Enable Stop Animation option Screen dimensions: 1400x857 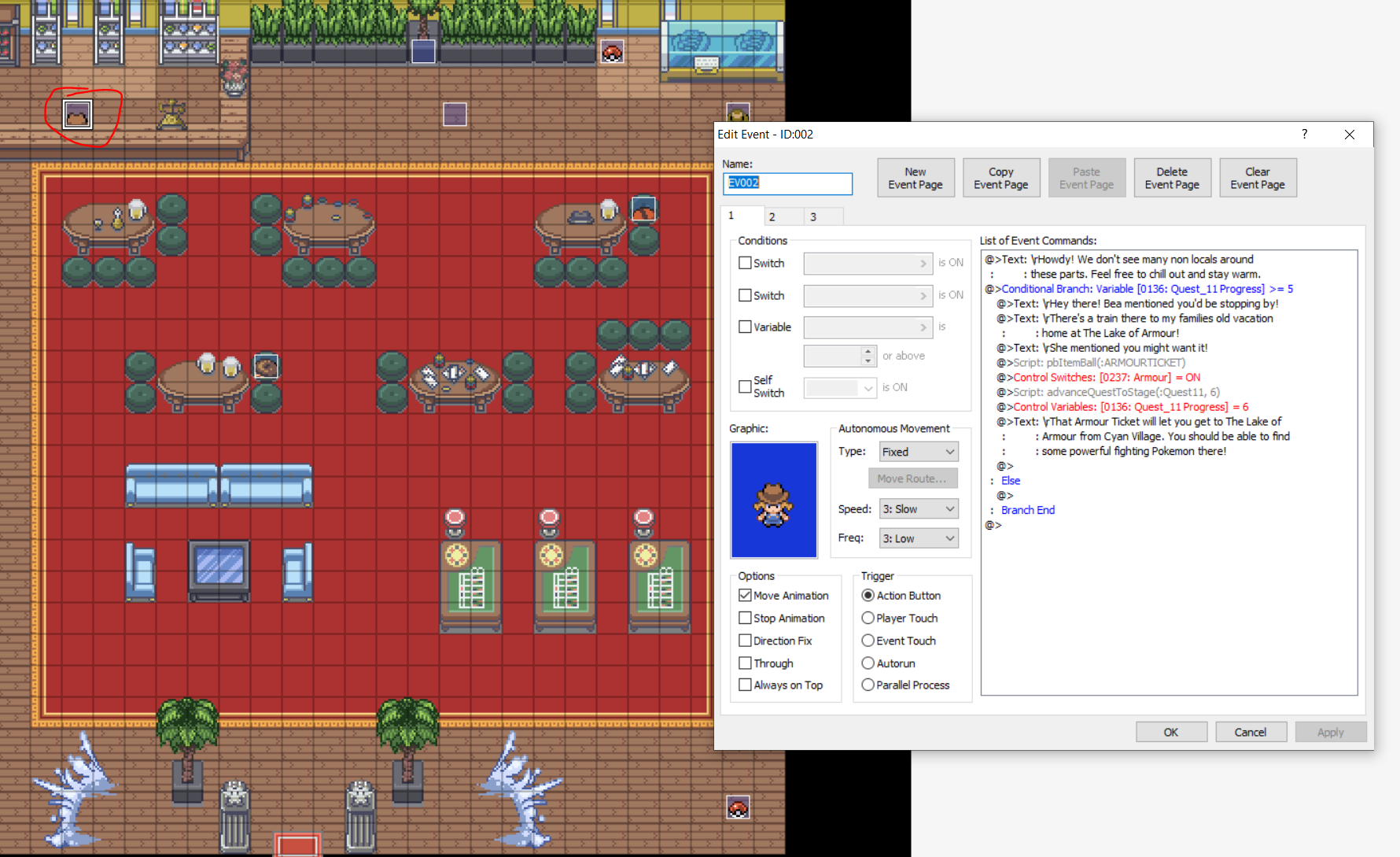point(745,618)
